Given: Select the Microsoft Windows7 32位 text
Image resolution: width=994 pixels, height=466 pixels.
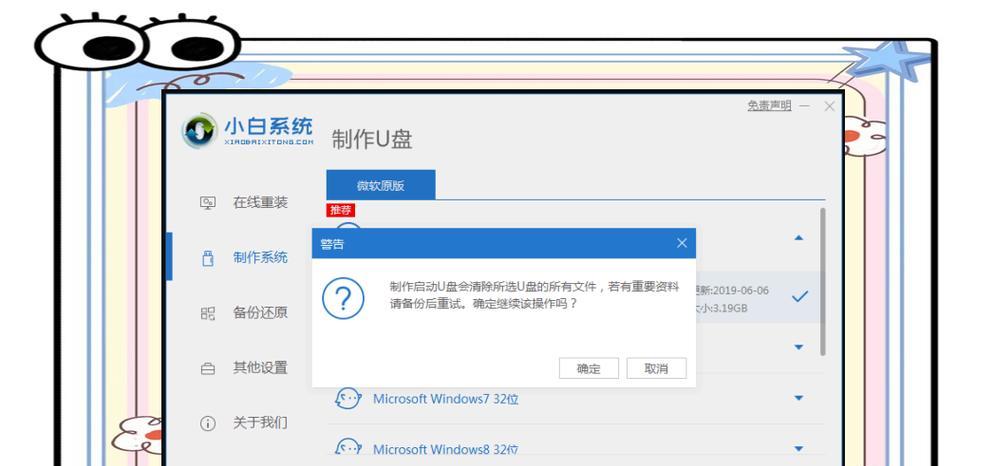Looking at the screenshot, I should (x=446, y=399).
